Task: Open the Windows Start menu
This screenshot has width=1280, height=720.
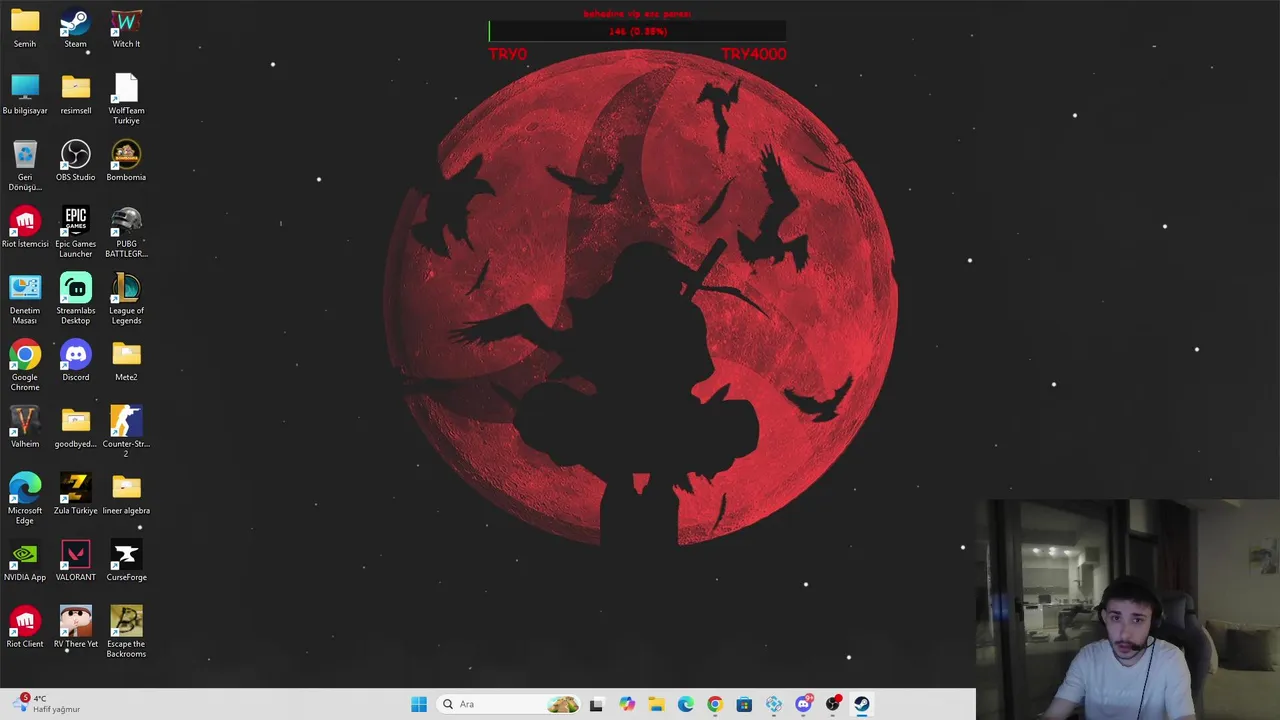Action: click(x=419, y=704)
